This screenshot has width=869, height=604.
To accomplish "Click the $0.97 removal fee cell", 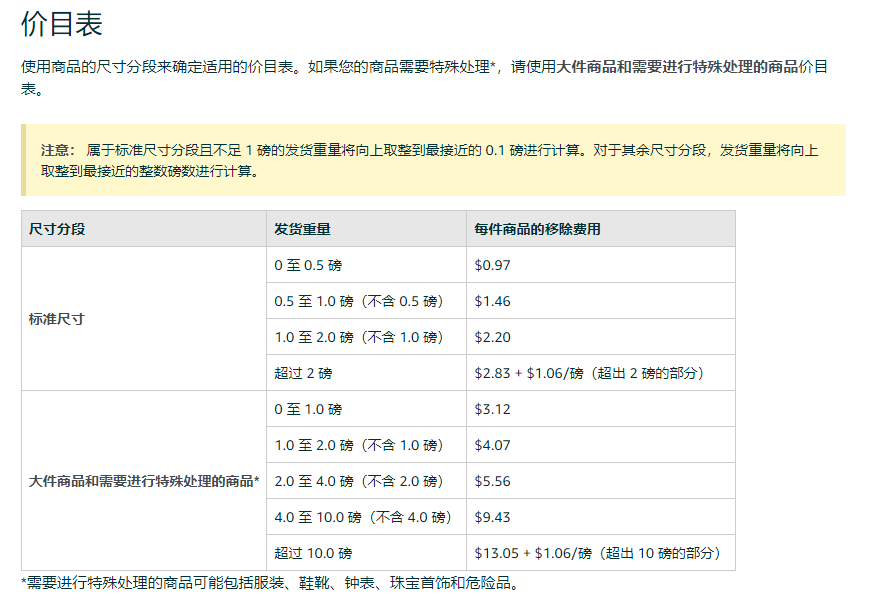I will pos(492,265).
